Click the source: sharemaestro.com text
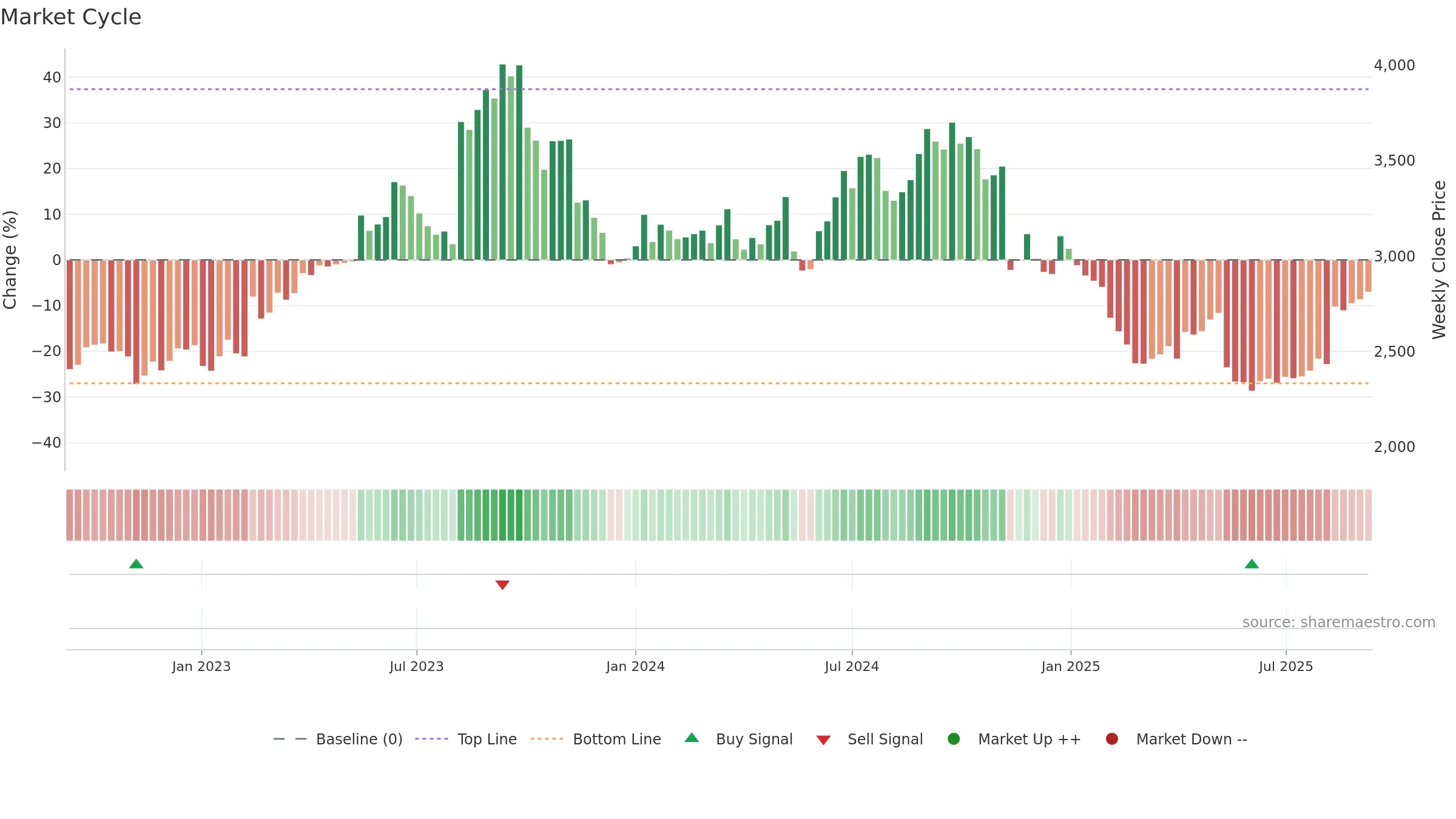 point(1339,622)
